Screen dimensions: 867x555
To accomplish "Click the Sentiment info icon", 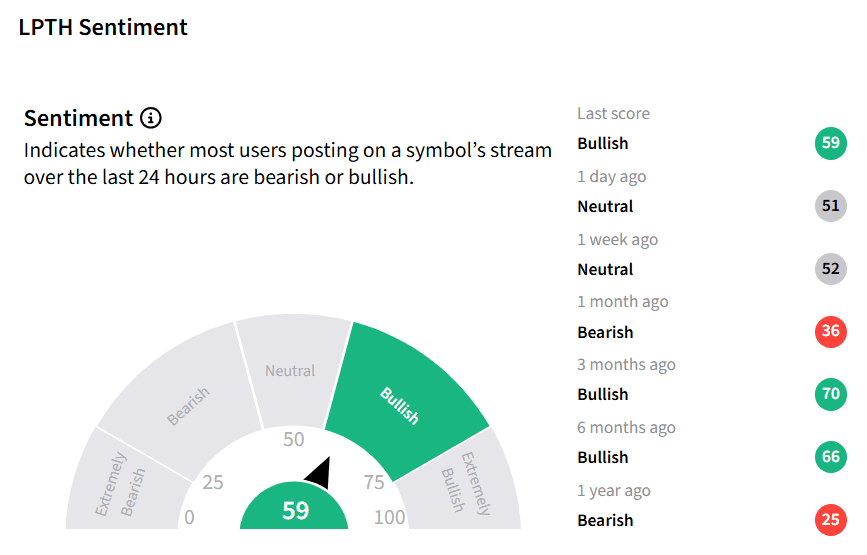I will coord(150,118).
